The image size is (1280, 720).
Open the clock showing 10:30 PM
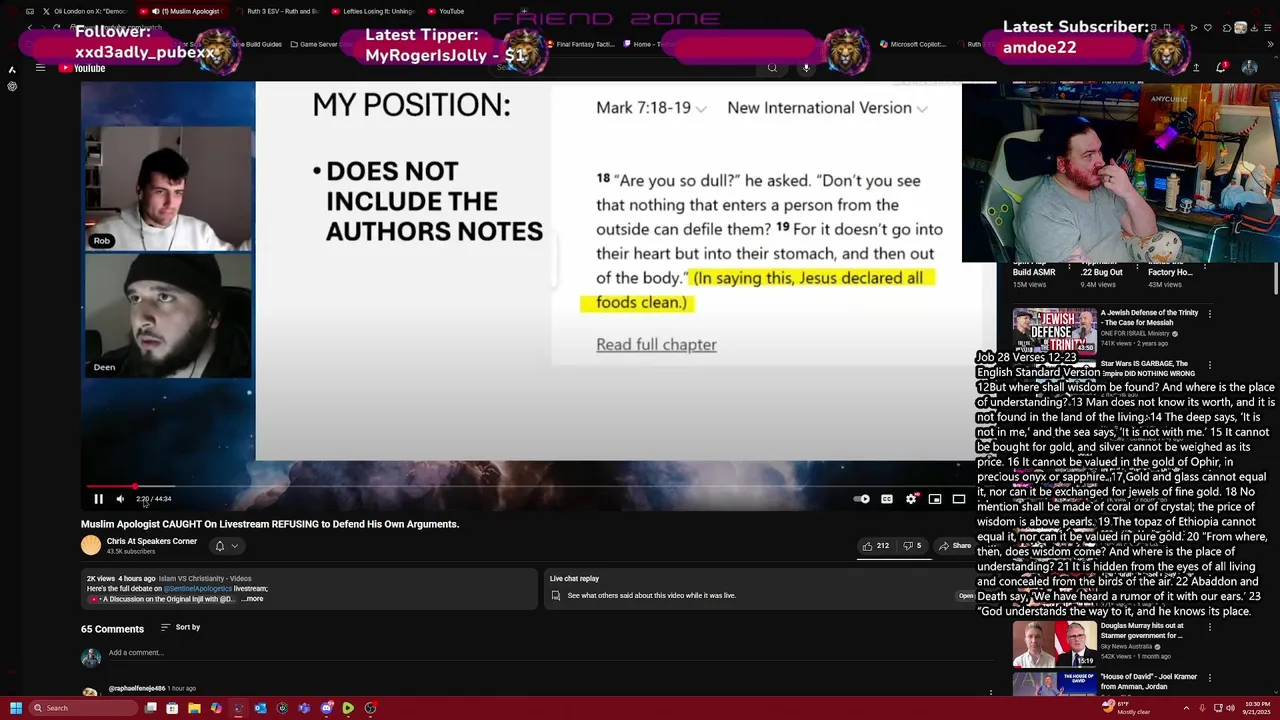(x=1257, y=707)
